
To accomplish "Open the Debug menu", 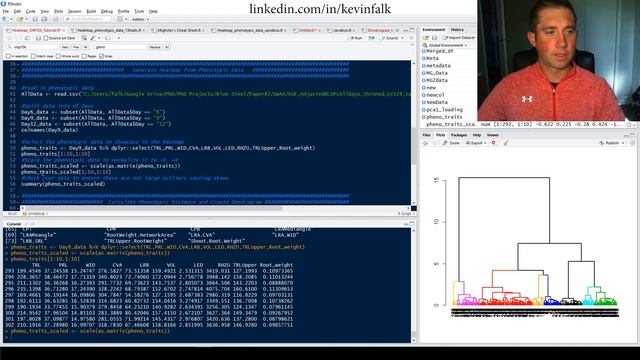I will [x=107, y=11].
